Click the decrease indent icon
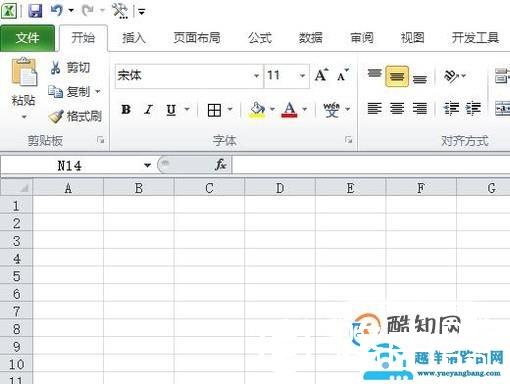This screenshot has width=510, height=384. [451, 109]
